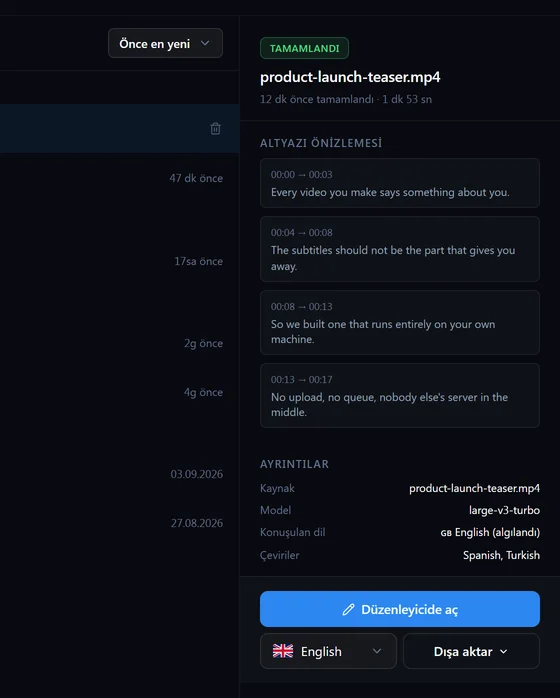
Task: Open the Dışa aktar export menu
Action: pos(471,651)
